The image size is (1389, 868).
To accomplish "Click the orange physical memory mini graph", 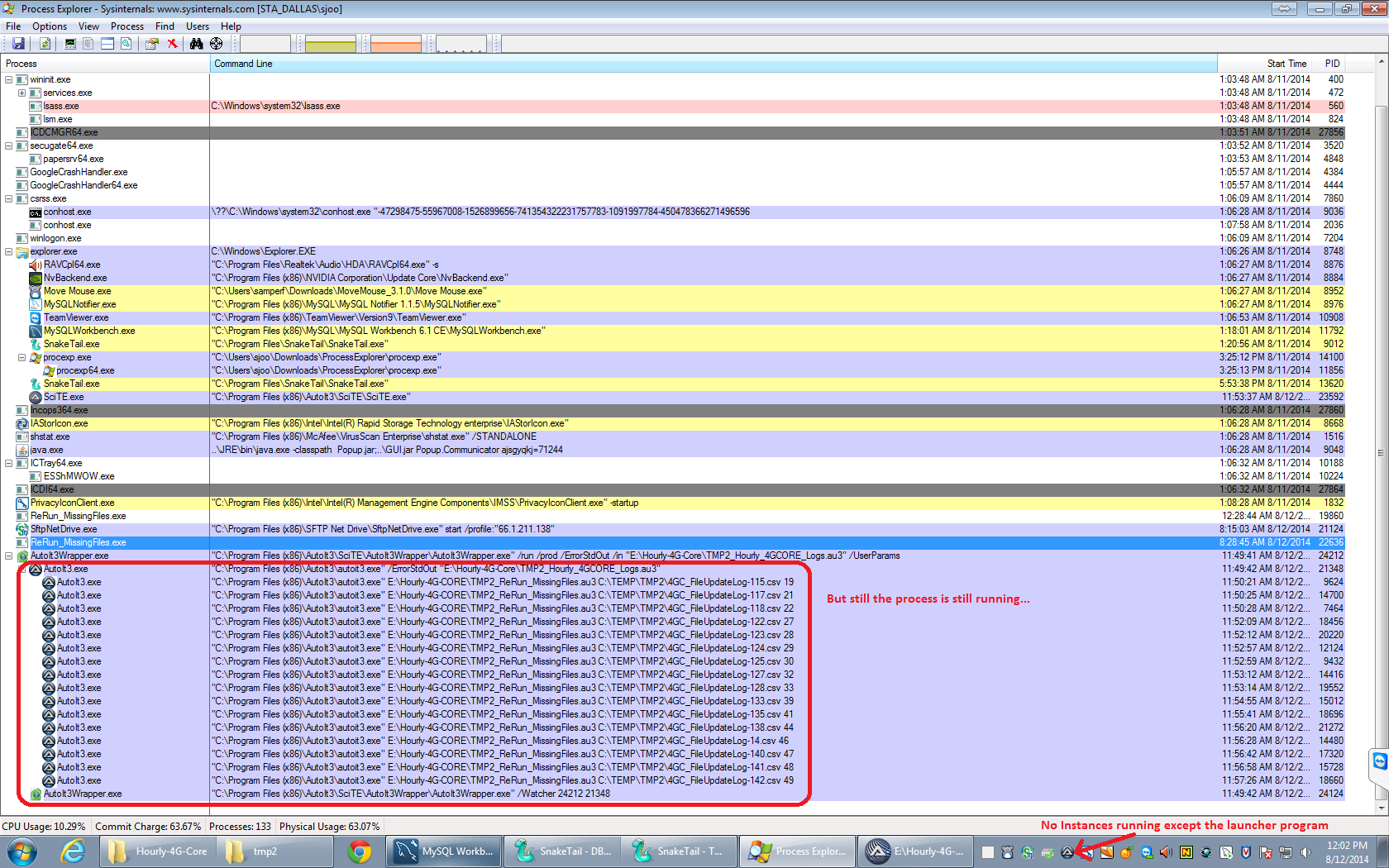I will point(396,44).
